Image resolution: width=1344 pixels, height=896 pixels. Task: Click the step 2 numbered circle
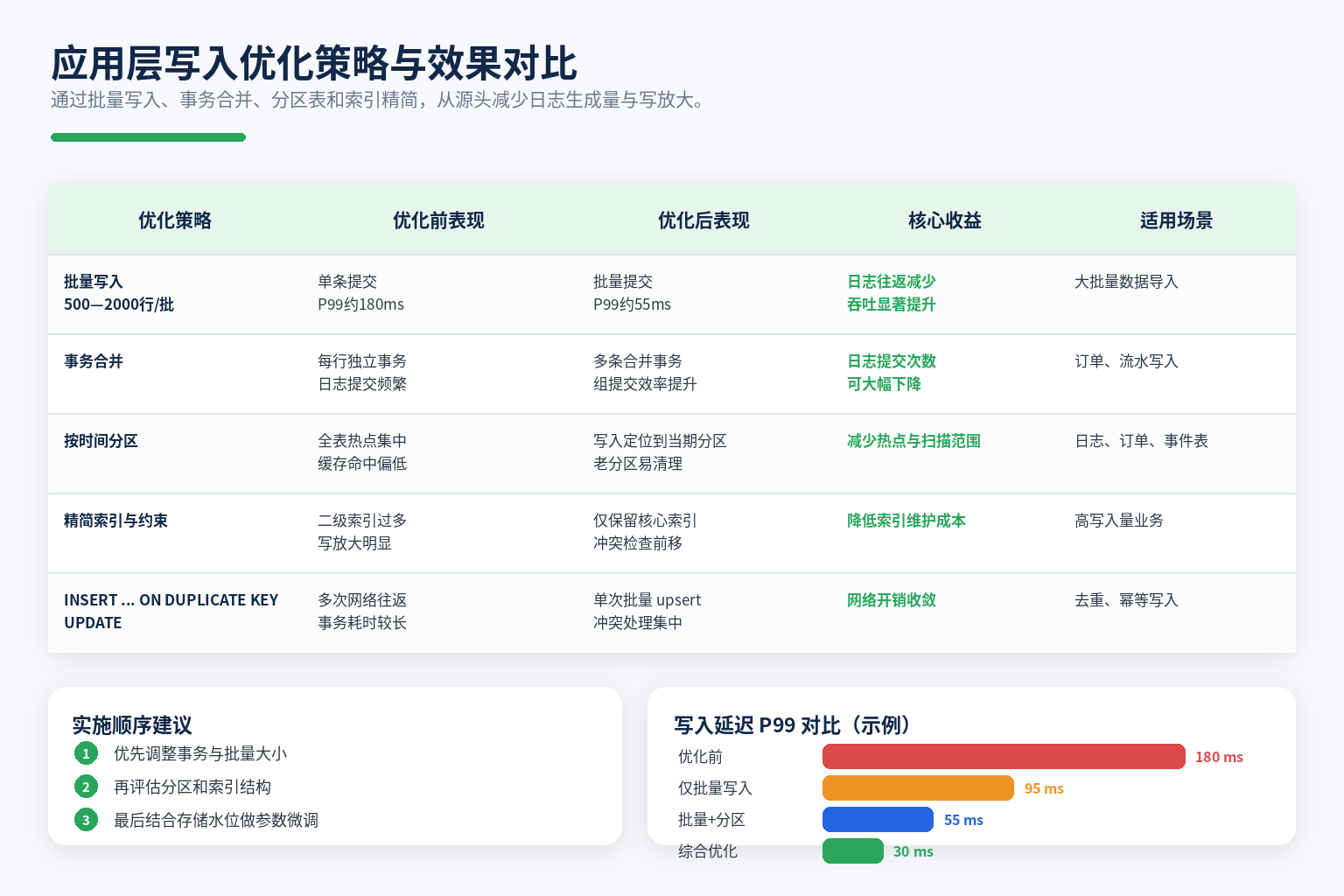coord(86,787)
